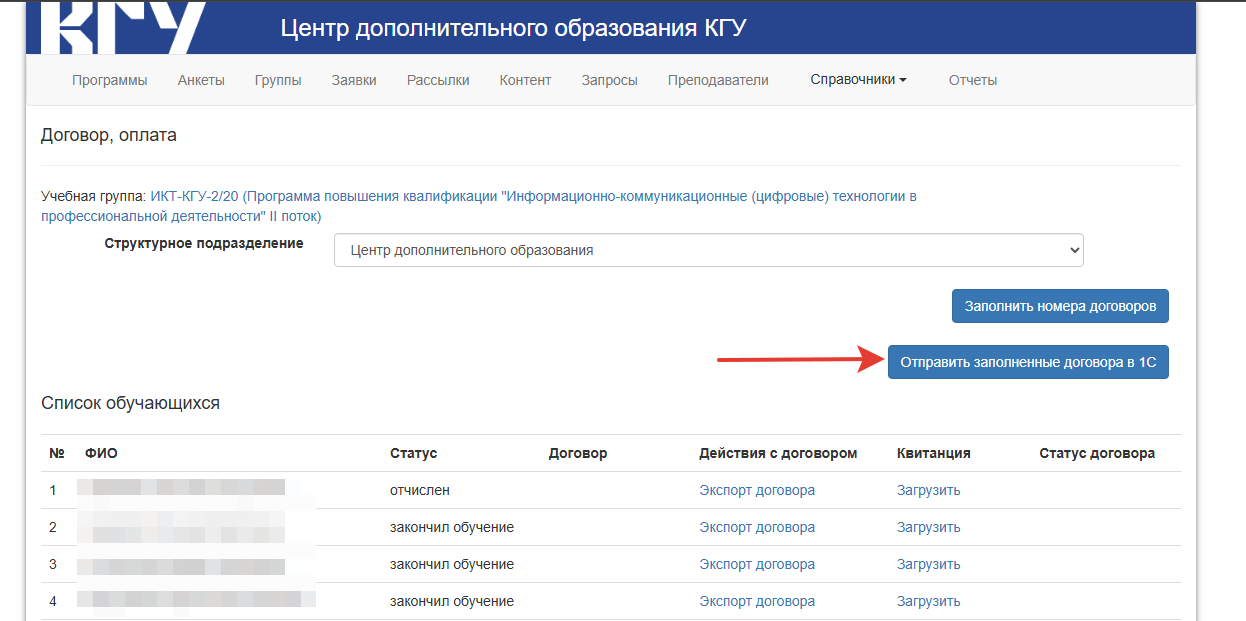1246x621 pixels.
Task: Open the Запросы menu item
Action: 609,80
